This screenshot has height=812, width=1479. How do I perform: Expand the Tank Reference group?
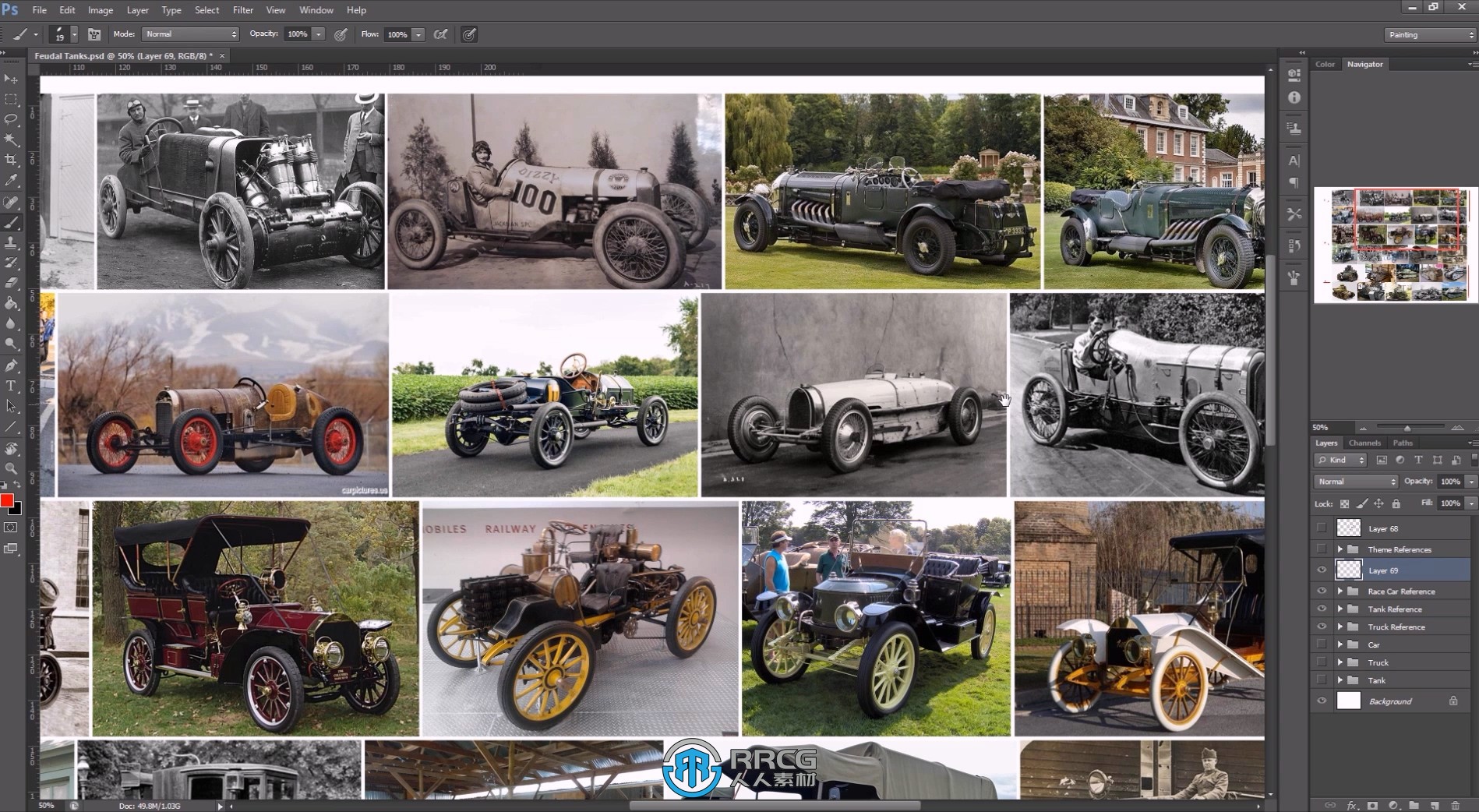click(1340, 609)
